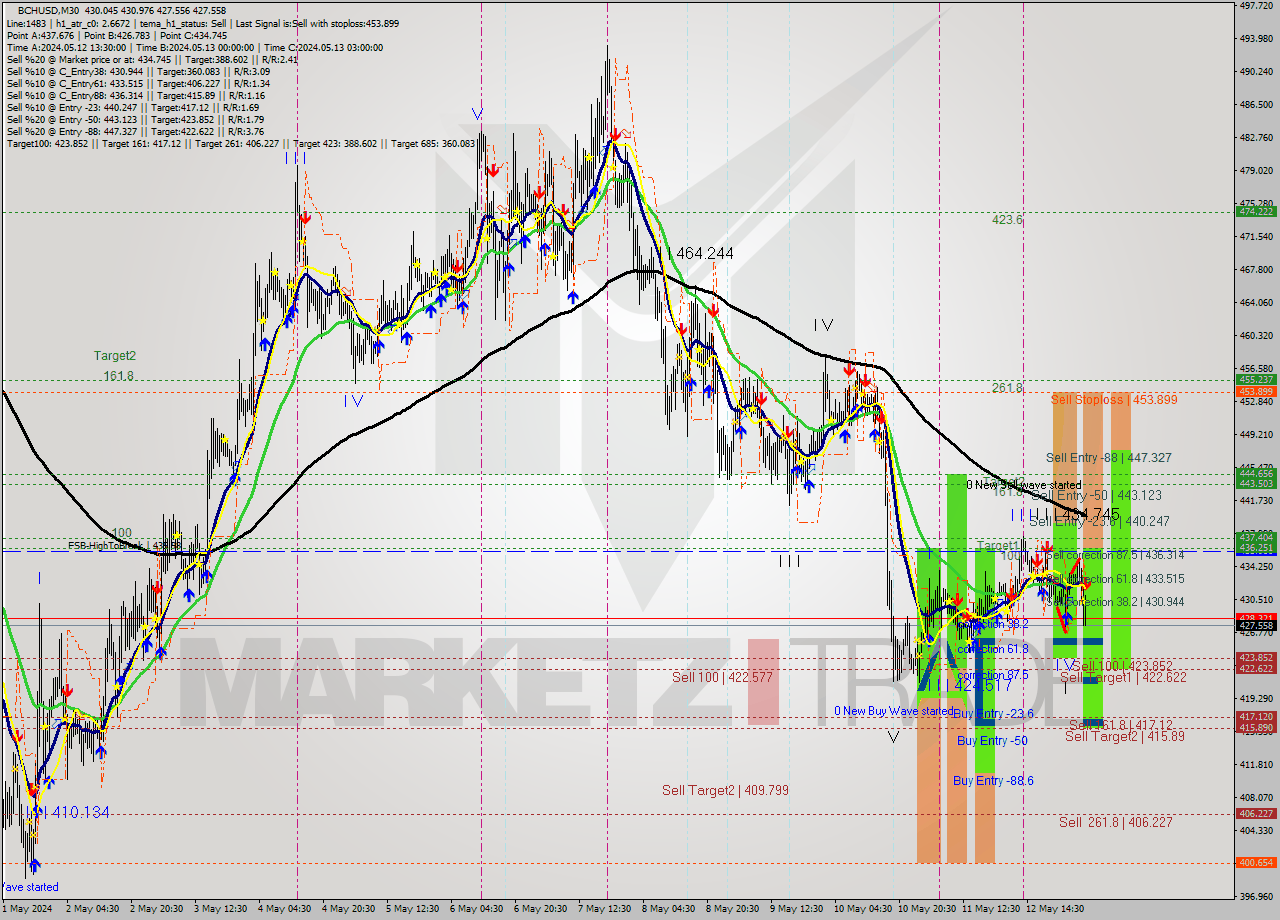Click the red 428.321 price tag
Image resolution: width=1280 pixels, height=920 pixels.
pos(1256,617)
